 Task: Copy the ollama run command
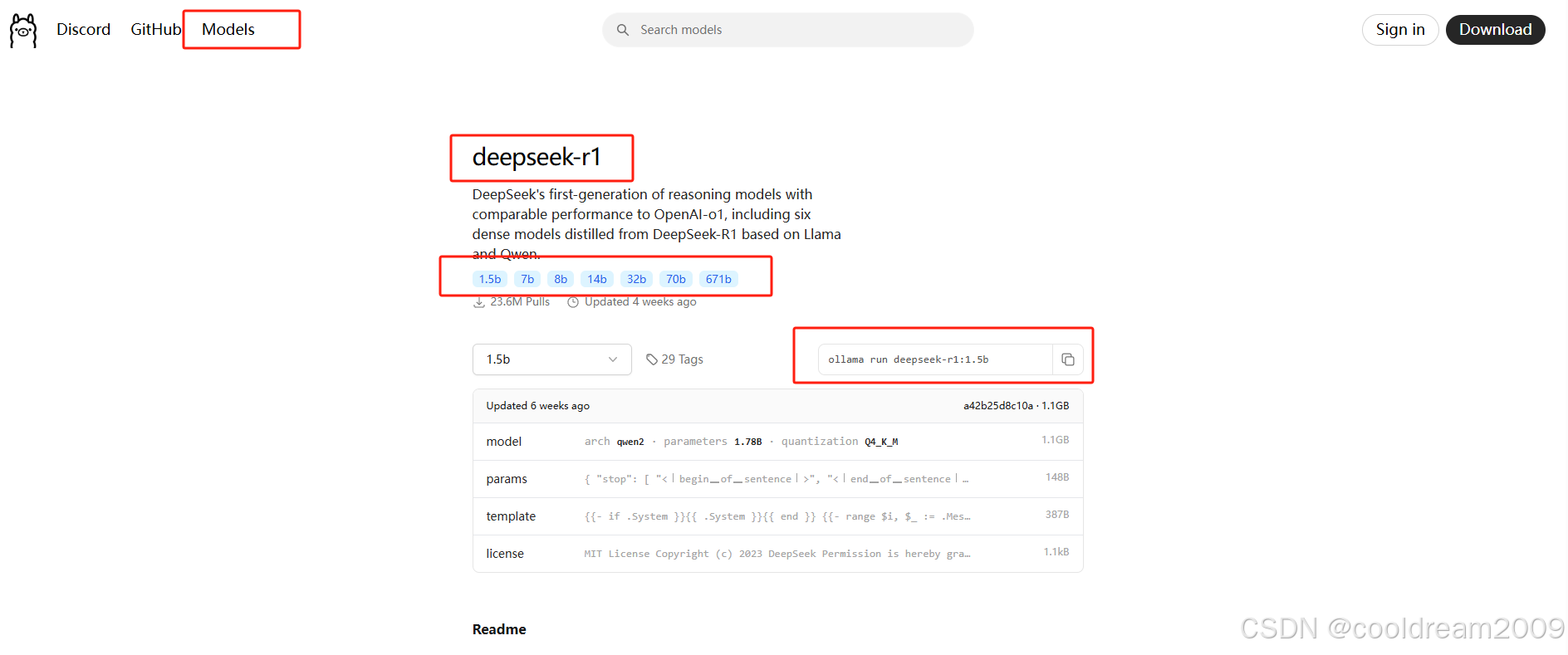[1068, 359]
